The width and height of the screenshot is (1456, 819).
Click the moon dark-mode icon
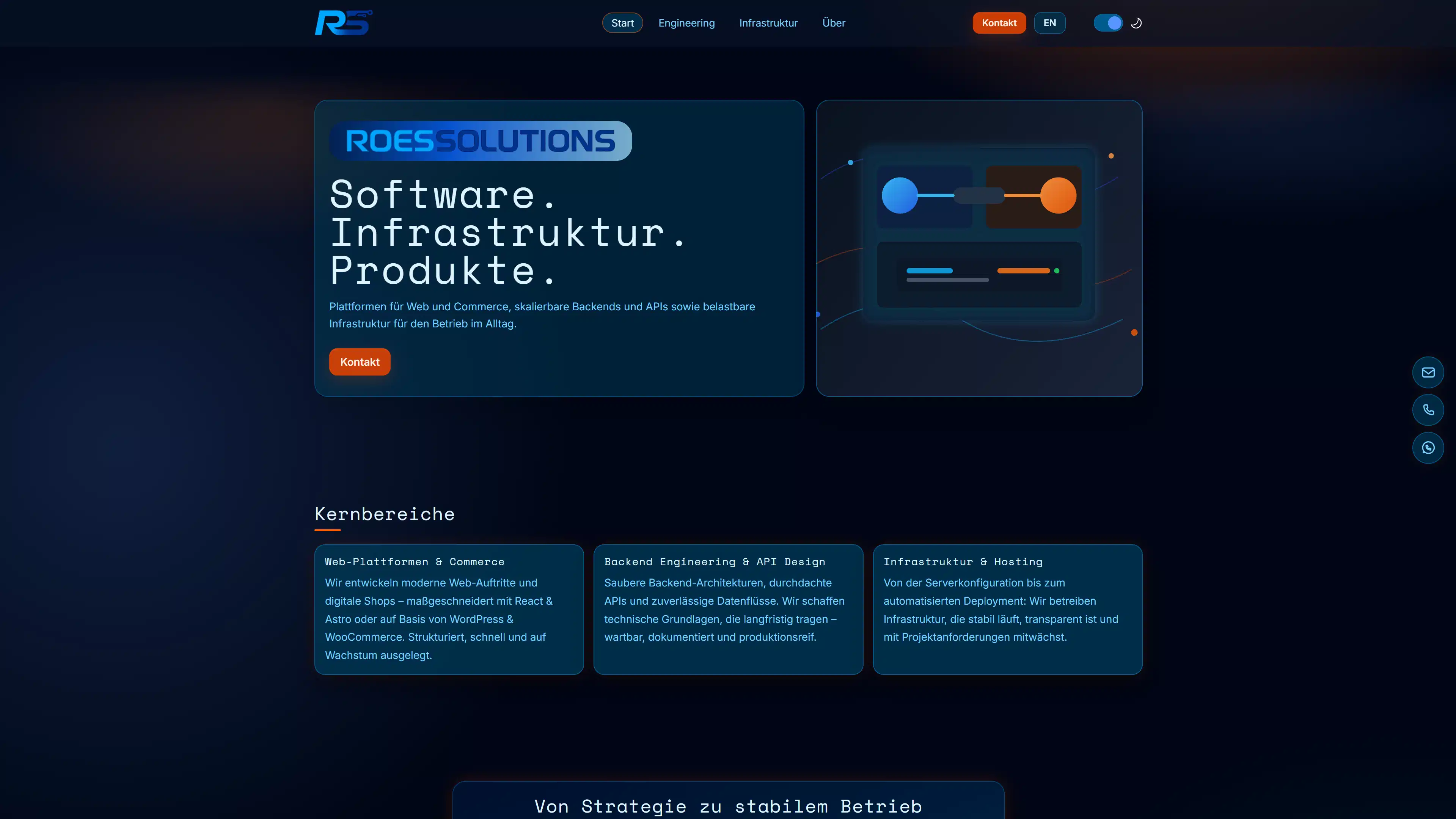(1136, 23)
